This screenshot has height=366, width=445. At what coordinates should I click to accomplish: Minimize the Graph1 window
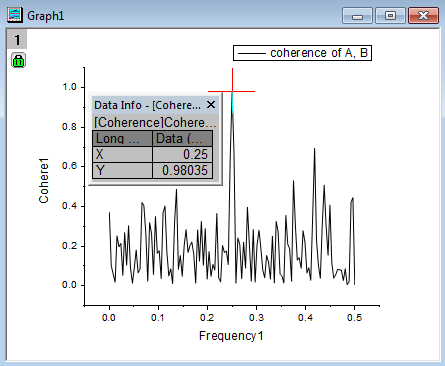pyautogui.click(x=357, y=16)
